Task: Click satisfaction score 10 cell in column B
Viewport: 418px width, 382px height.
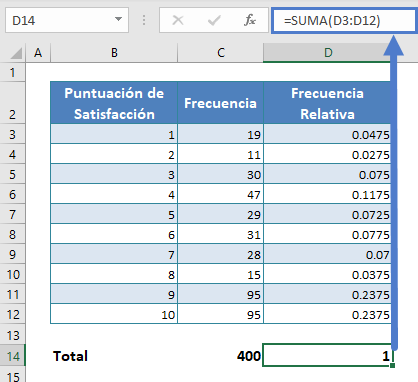Action: pyautogui.click(x=114, y=314)
